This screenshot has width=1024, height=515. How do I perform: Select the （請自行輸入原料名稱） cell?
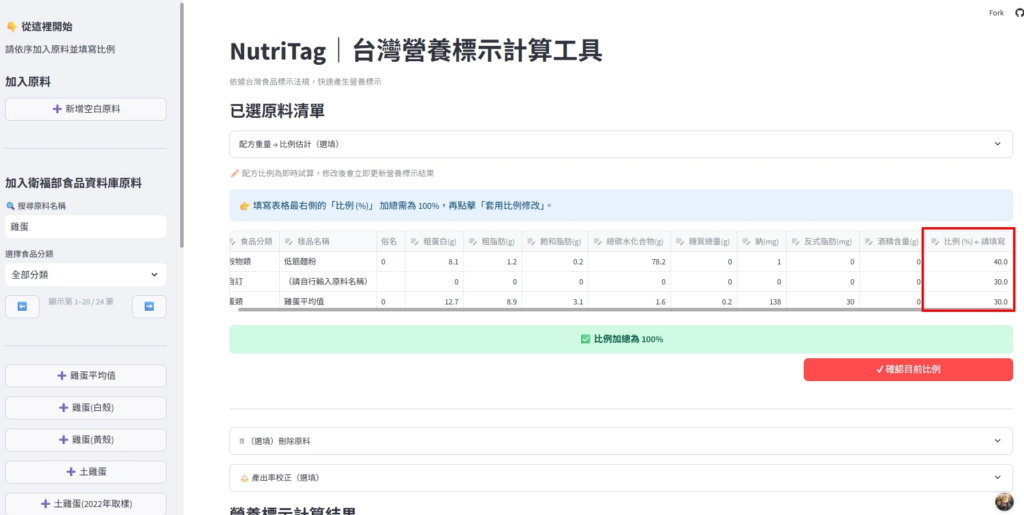click(x=328, y=282)
